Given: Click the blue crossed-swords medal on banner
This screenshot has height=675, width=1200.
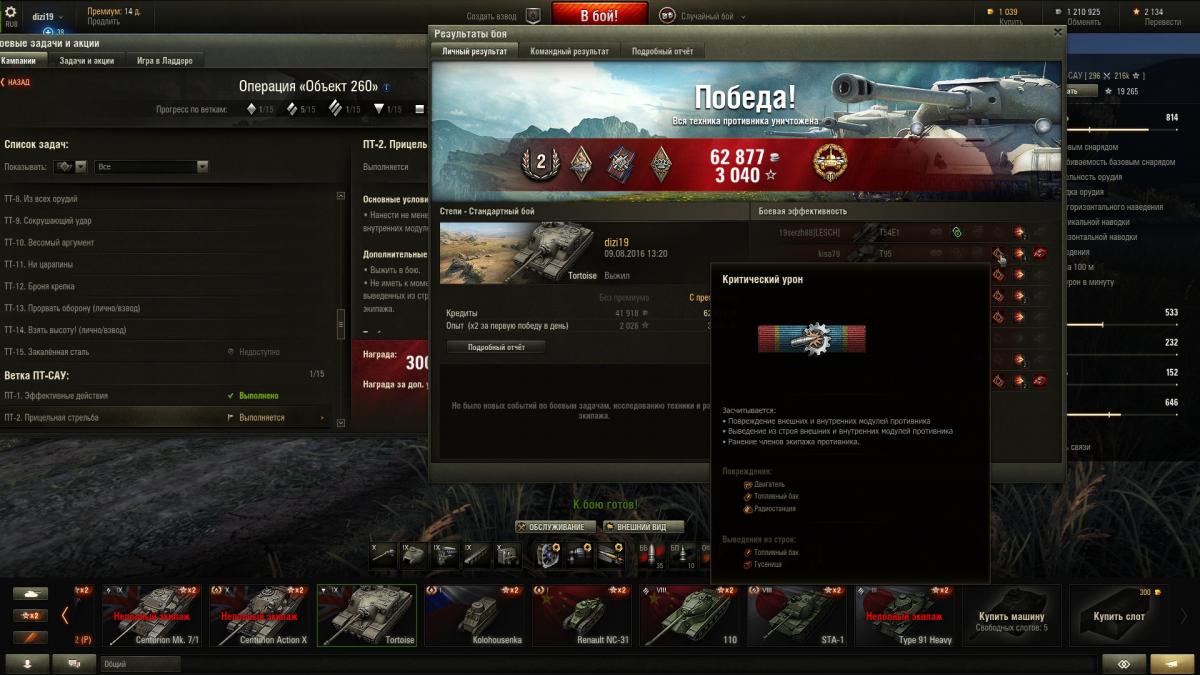Looking at the screenshot, I should click(x=621, y=162).
